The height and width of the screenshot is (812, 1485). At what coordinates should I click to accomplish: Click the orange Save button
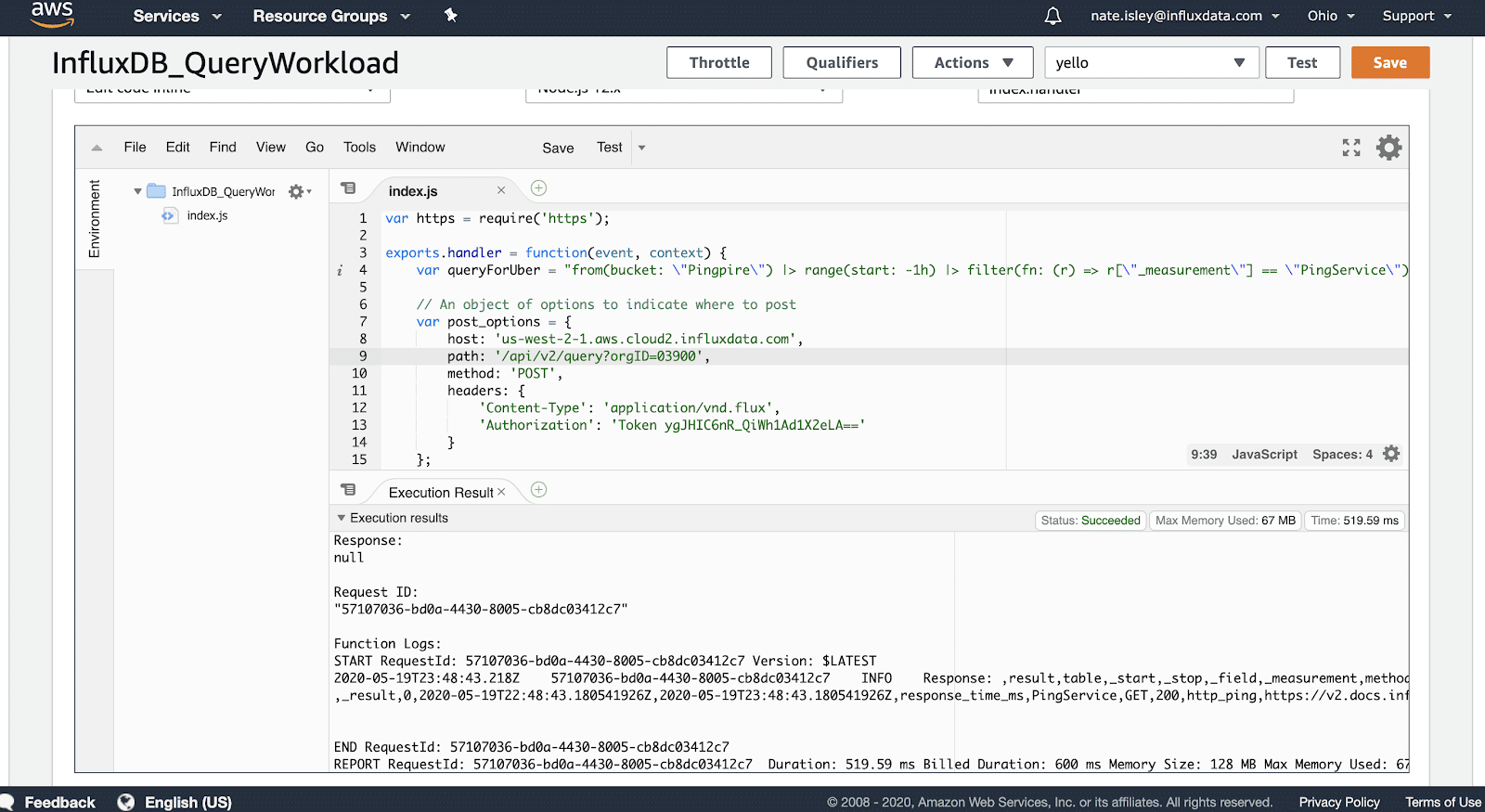coord(1390,62)
